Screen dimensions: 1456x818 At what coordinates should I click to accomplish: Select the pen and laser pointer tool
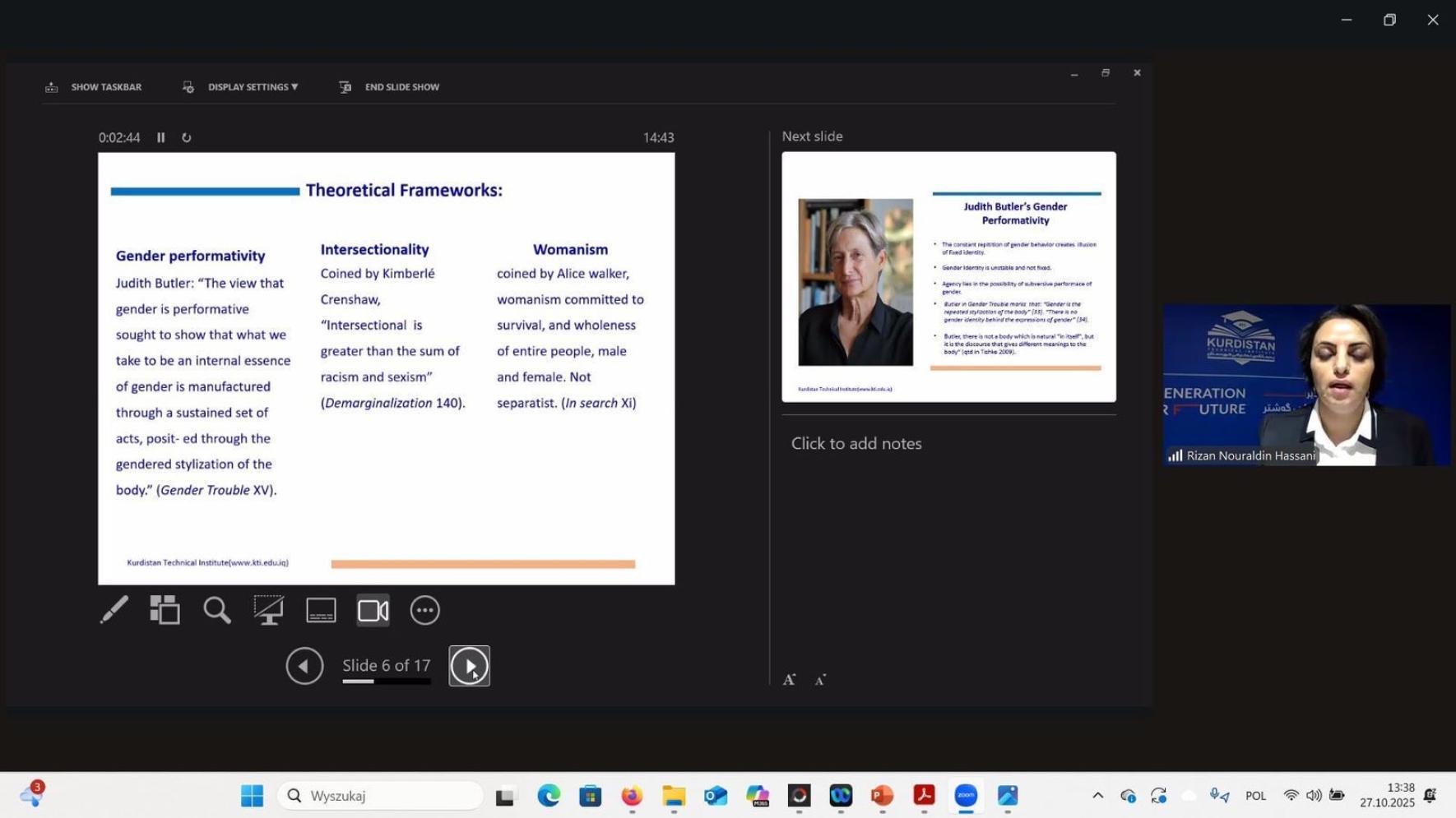pos(114,610)
